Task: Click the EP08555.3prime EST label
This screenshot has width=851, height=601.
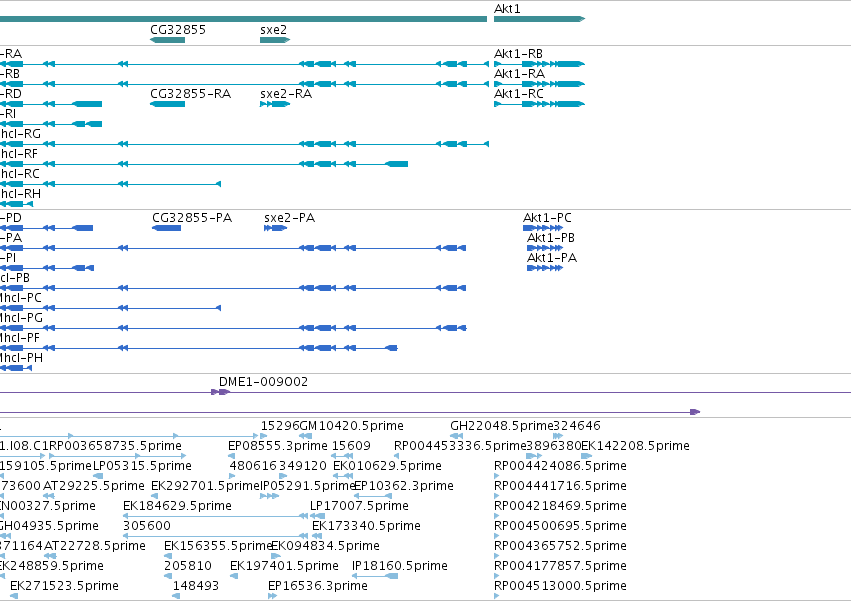Action: pyautogui.click(x=278, y=446)
